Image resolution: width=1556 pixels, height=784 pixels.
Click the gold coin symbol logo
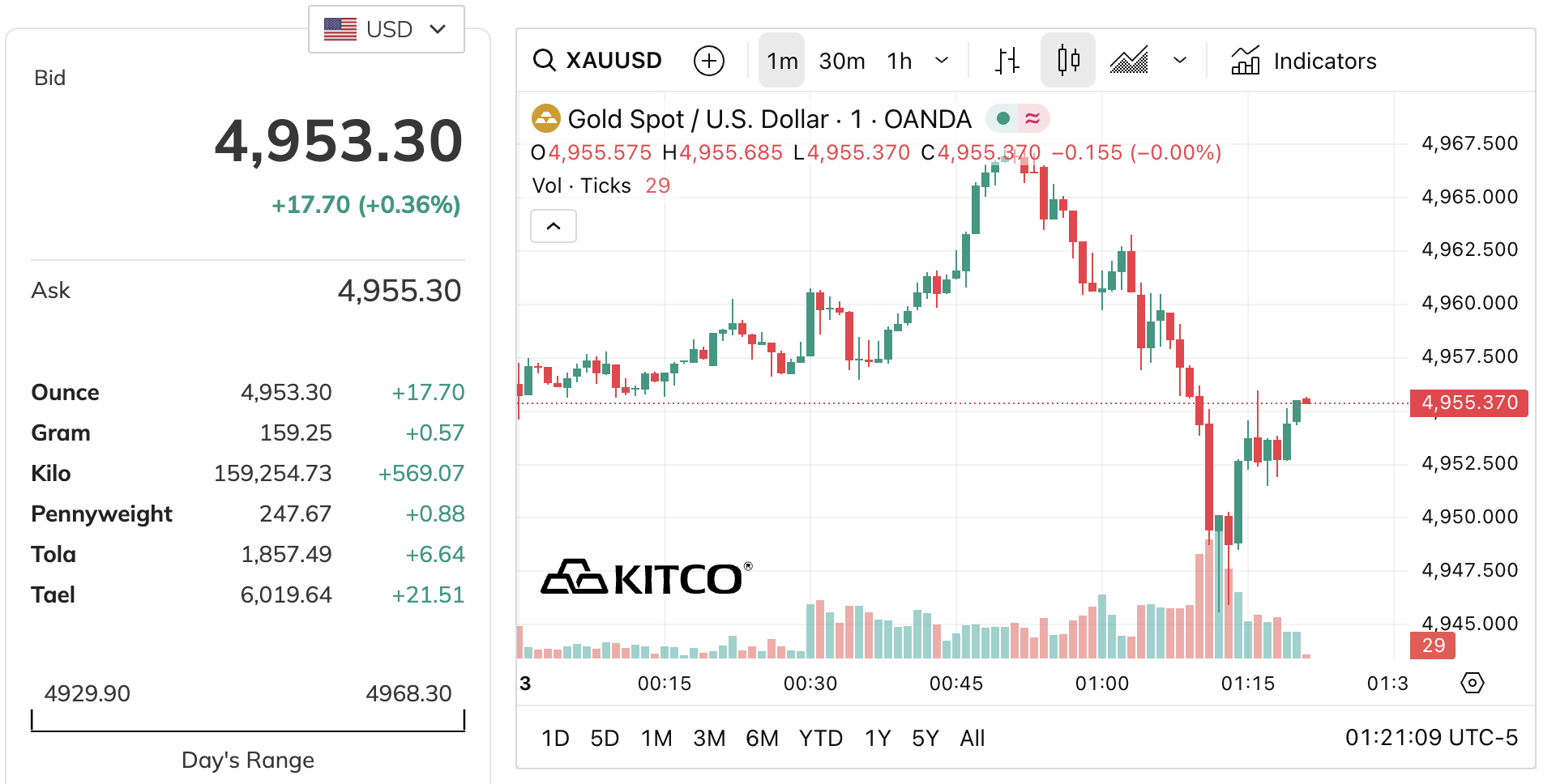[547, 118]
